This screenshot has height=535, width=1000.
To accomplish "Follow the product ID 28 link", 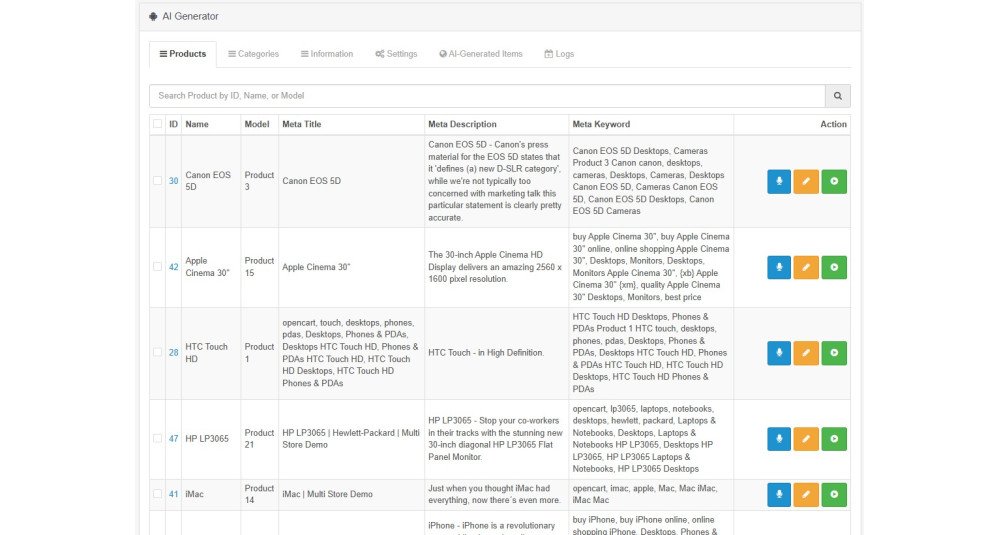I will click(x=173, y=353).
